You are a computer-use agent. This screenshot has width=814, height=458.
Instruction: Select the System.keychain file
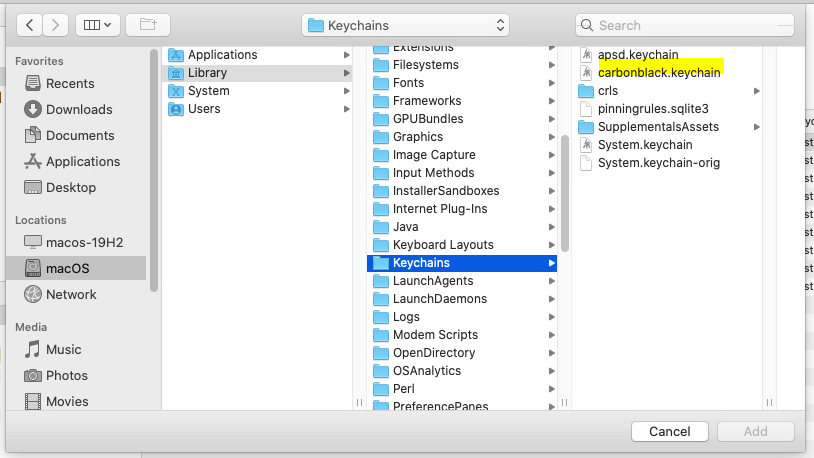pyautogui.click(x=645, y=145)
